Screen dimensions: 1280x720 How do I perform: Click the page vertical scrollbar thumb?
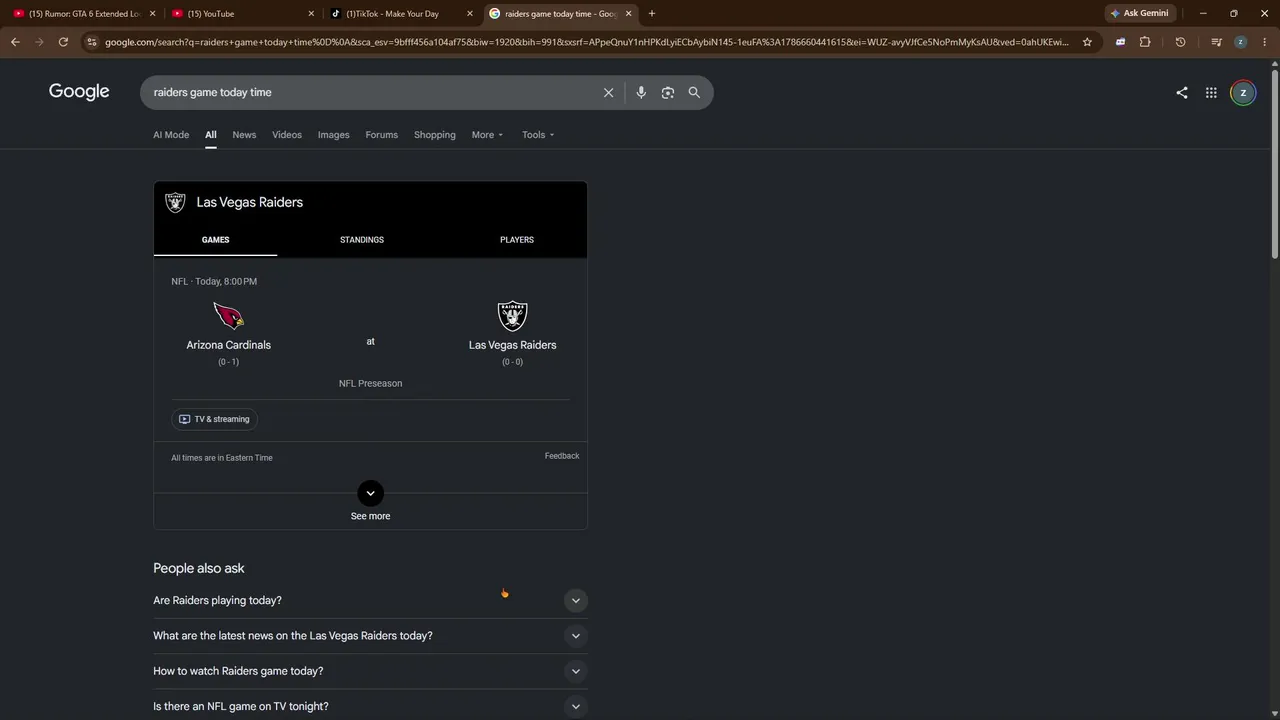1275,165
